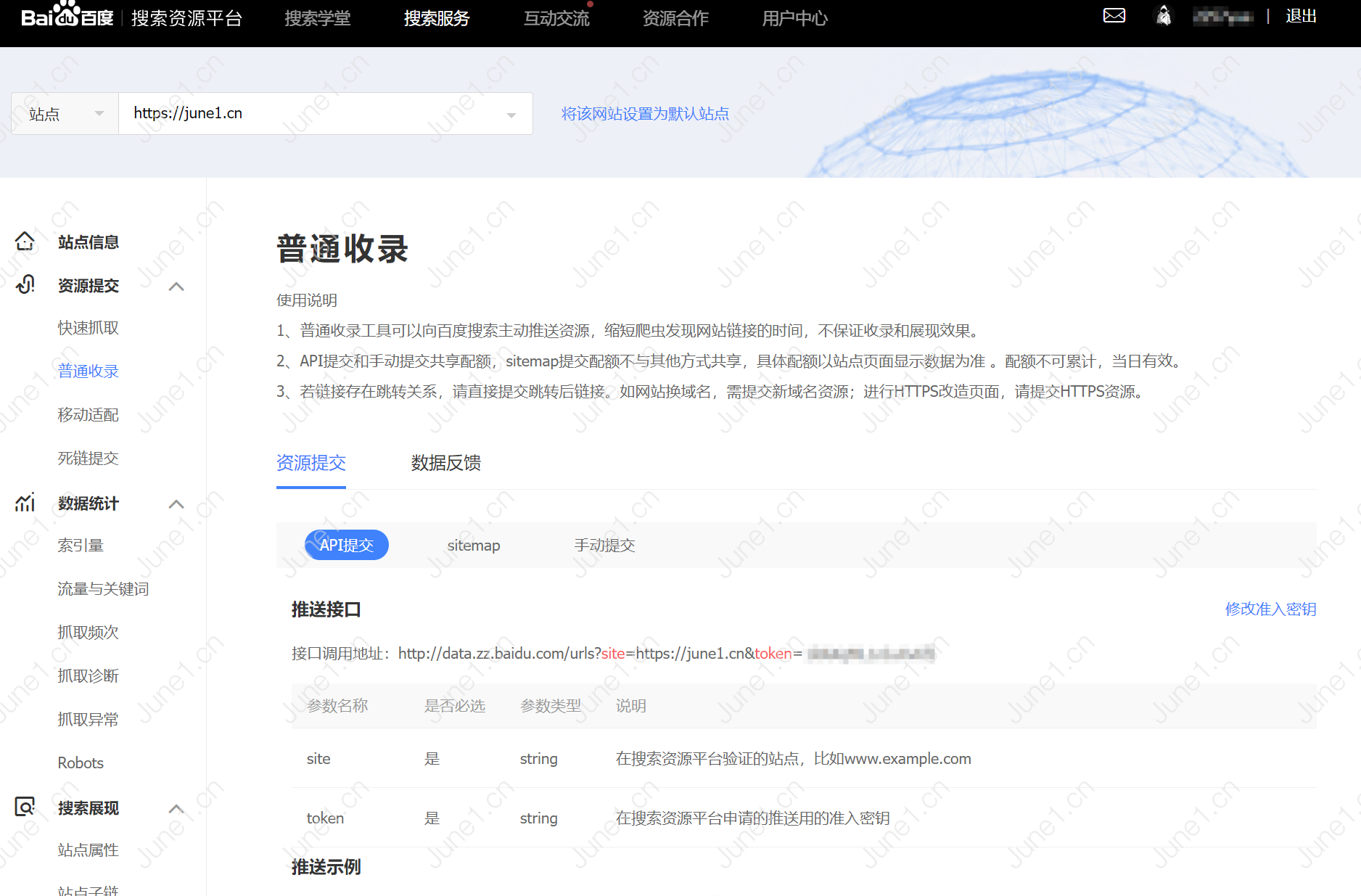Switch to the 数据反馈 tab

click(x=446, y=463)
